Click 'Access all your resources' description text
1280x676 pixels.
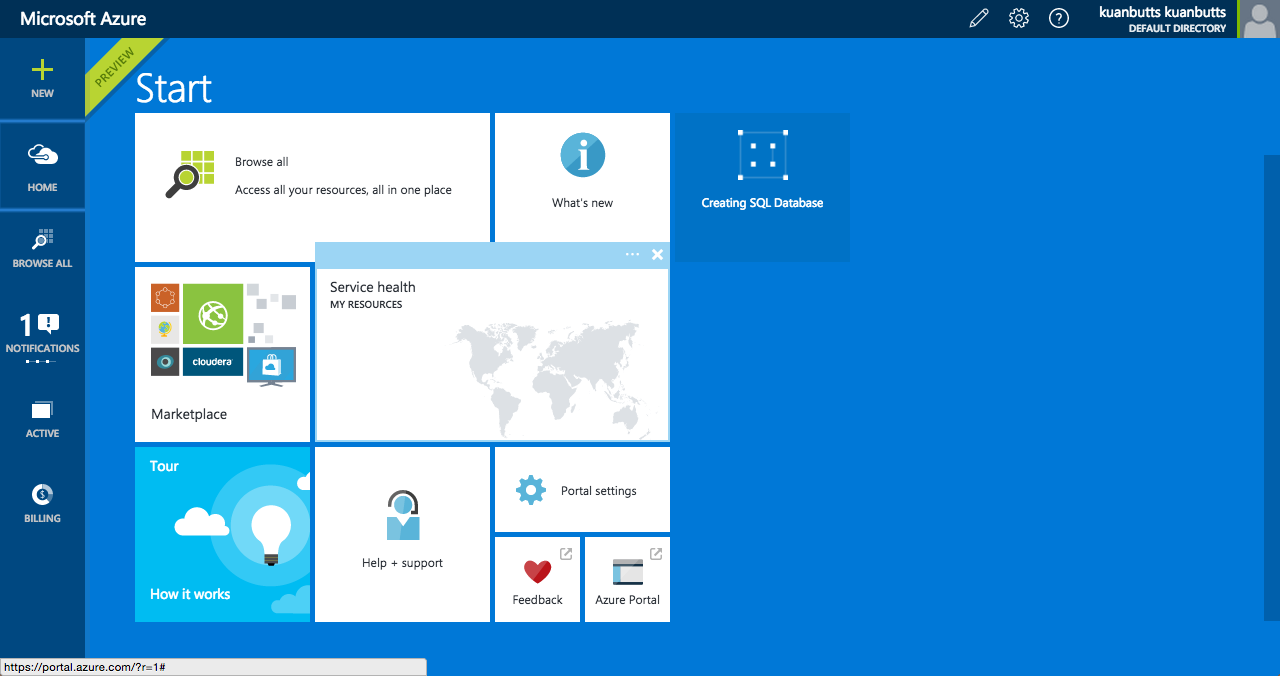click(343, 190)
